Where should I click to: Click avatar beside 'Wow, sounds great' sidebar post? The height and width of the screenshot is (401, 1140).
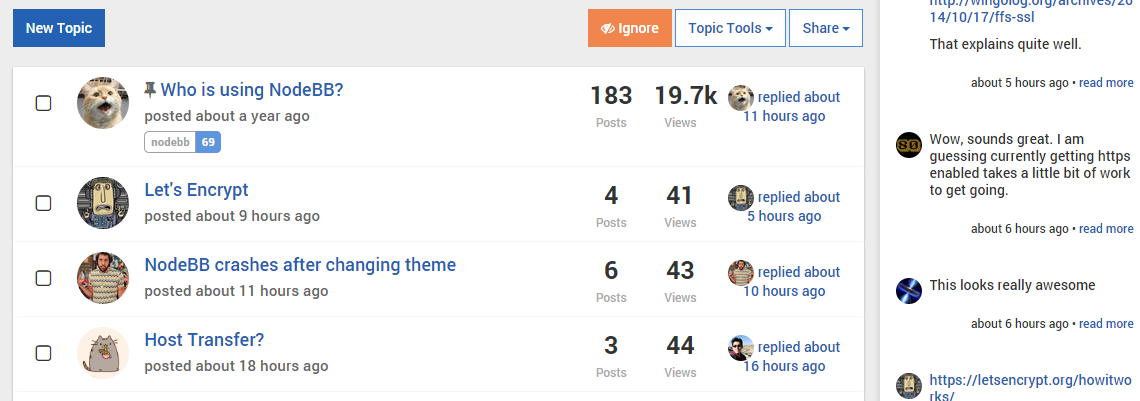click(908, 144)
